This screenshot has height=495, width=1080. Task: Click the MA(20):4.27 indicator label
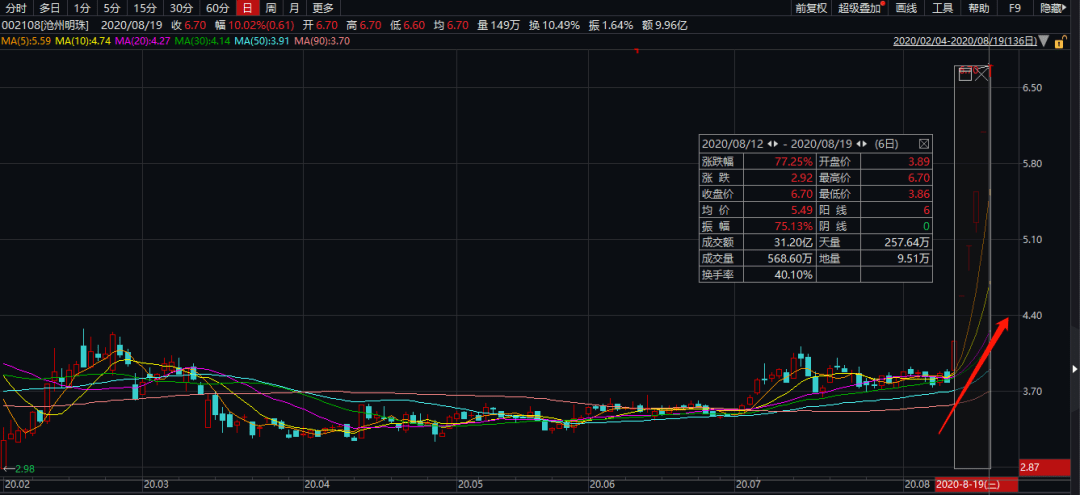pyautogui.click(x=143, y=41)
